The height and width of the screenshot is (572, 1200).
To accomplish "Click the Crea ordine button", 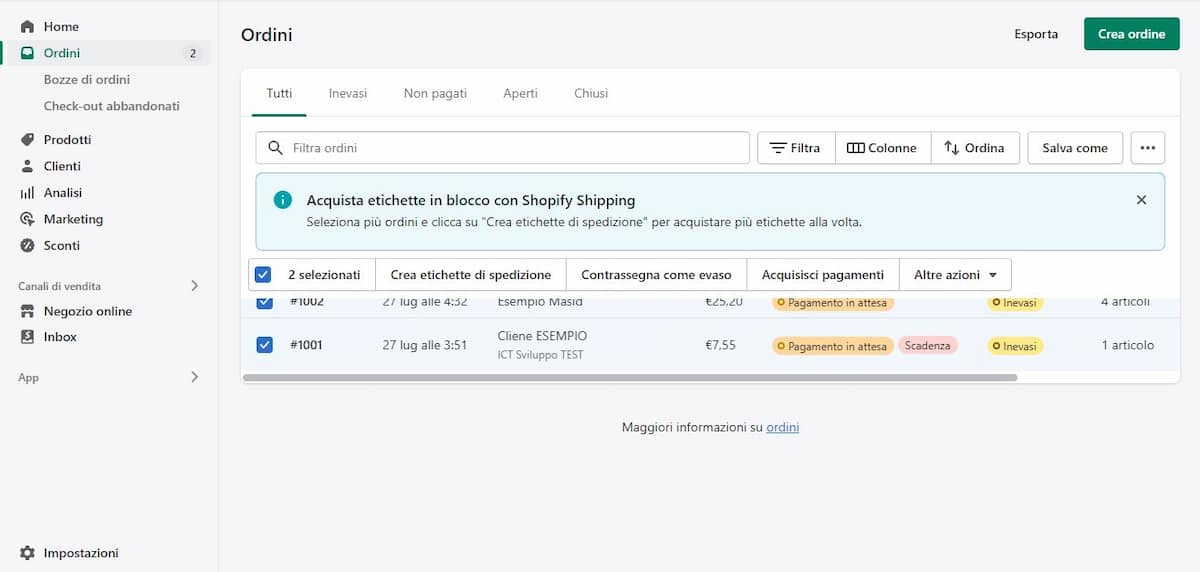I will click(1131, 34).
